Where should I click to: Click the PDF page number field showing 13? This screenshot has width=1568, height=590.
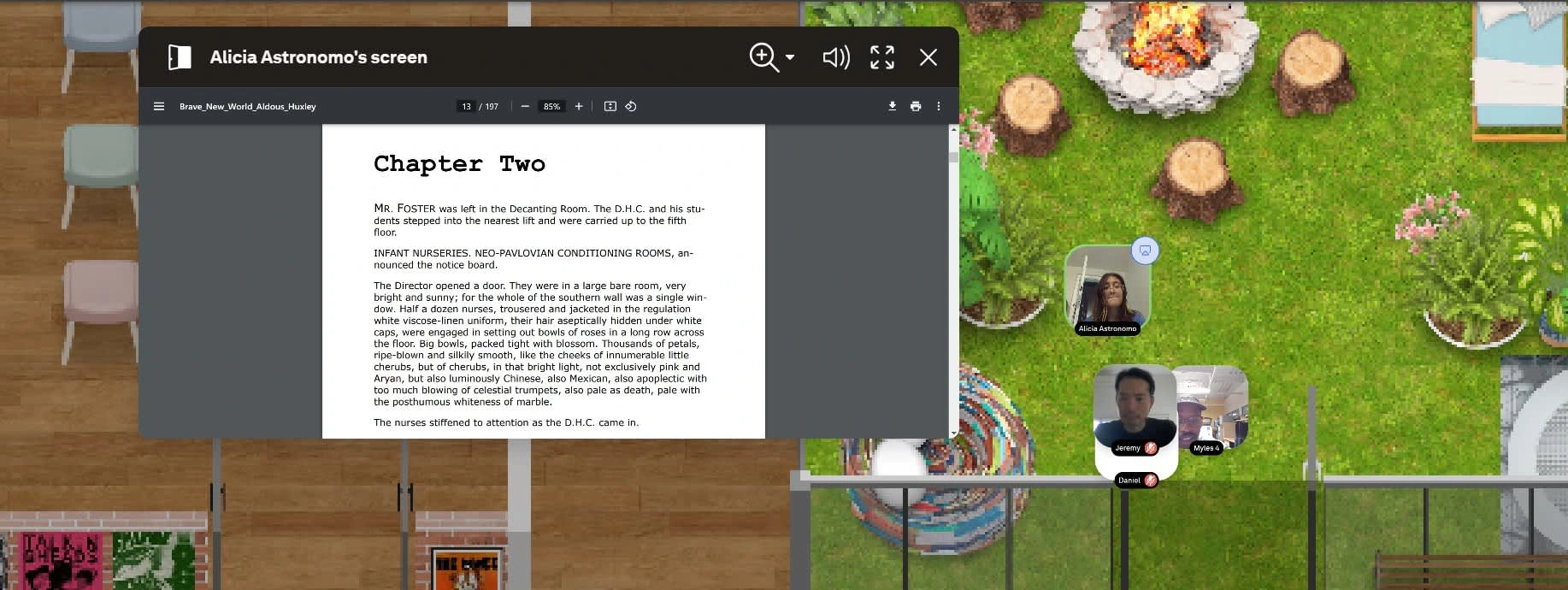coord(466,106)
